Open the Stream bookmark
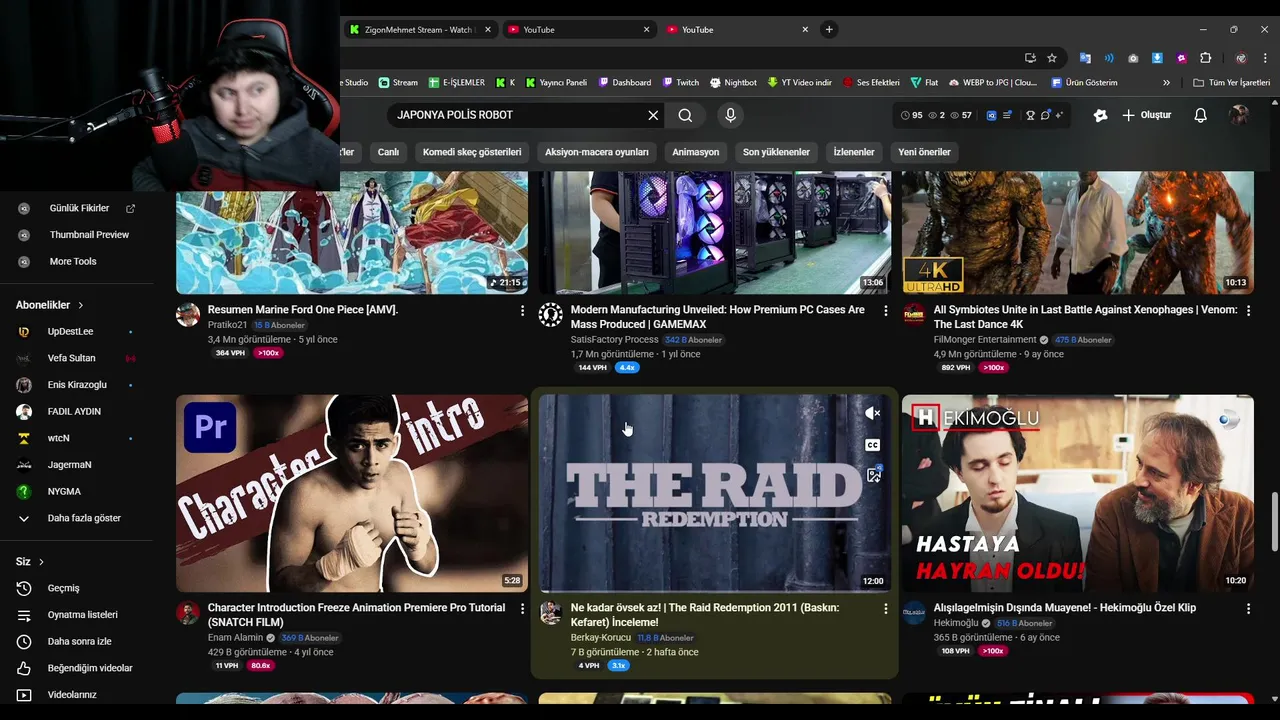The width and height of the screenshot is (1280, 720). [398, 83]
